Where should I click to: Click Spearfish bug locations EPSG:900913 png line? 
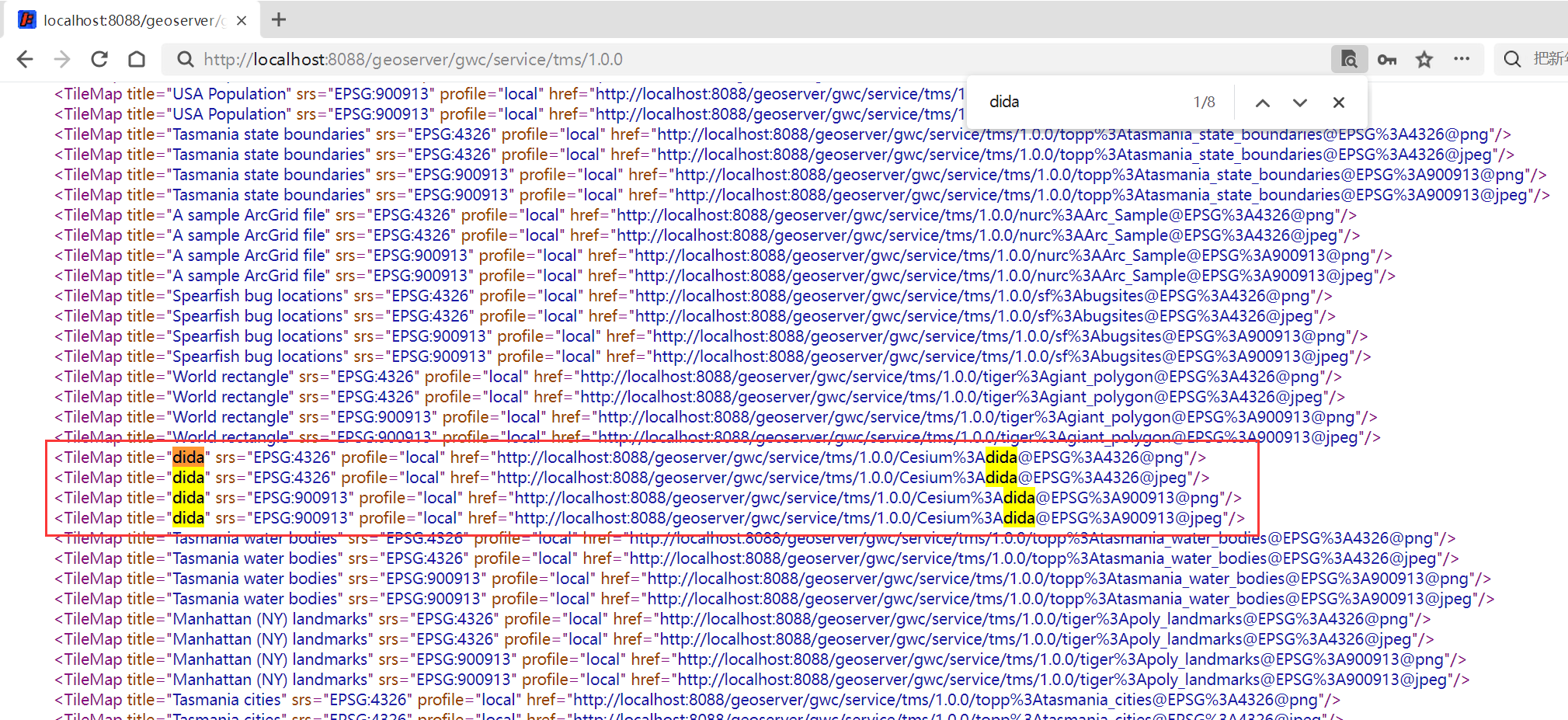pos(711,336)
